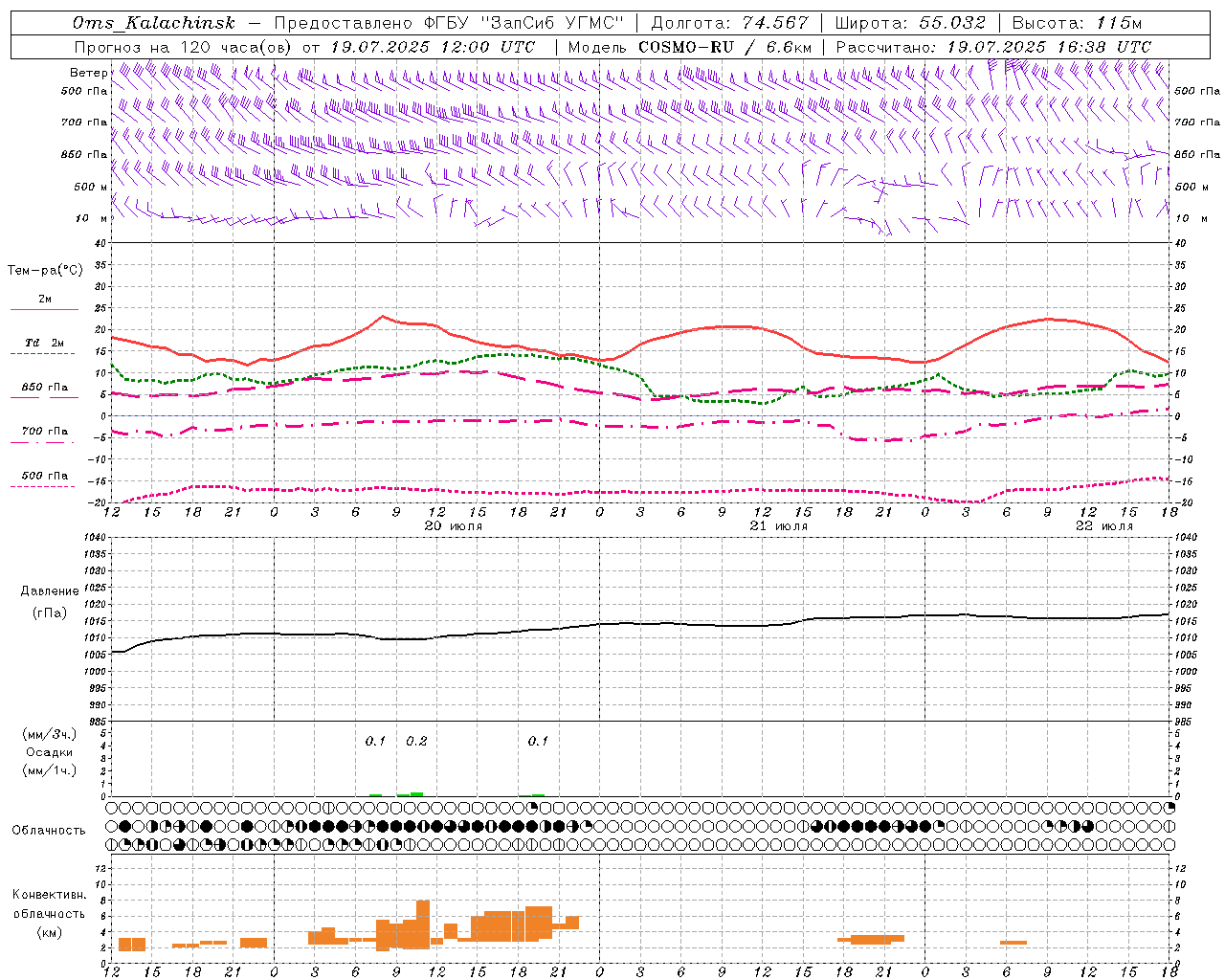Select the "Долгота: 74.567" header field
Screen dimensions: 1225x980
tap(729, 23)
